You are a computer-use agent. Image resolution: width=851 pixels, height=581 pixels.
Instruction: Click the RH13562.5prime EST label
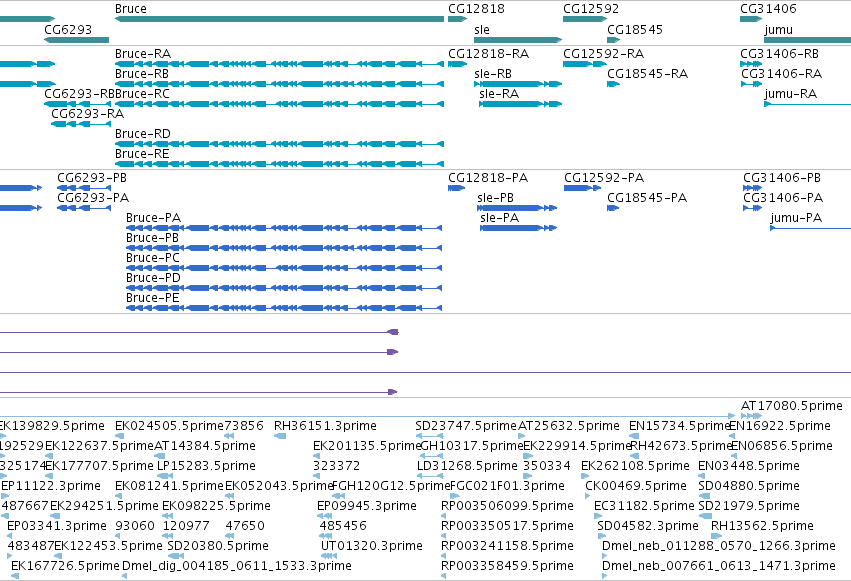pos(762,526)
